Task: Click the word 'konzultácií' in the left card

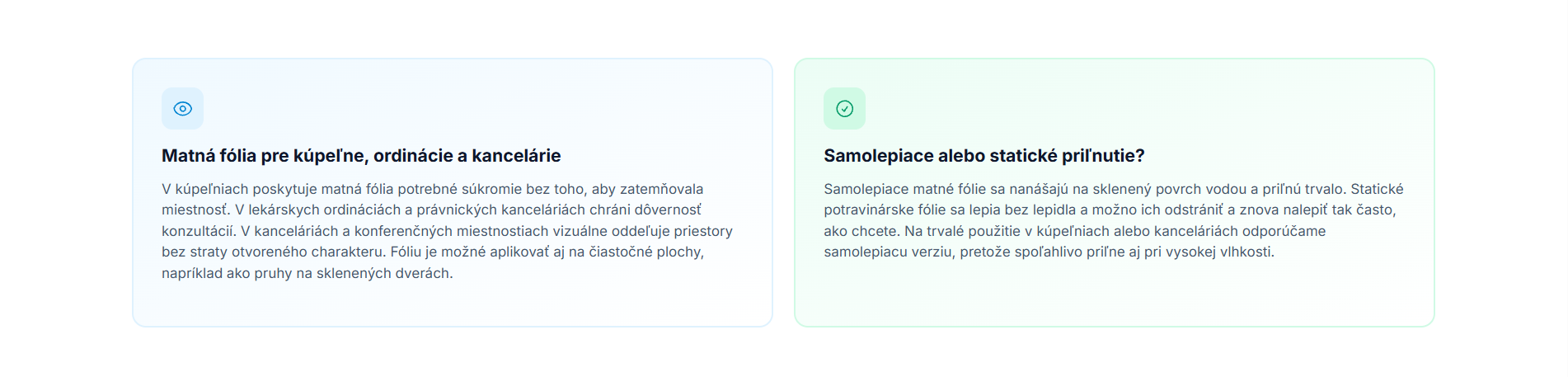Action: [x=198, y=231]
